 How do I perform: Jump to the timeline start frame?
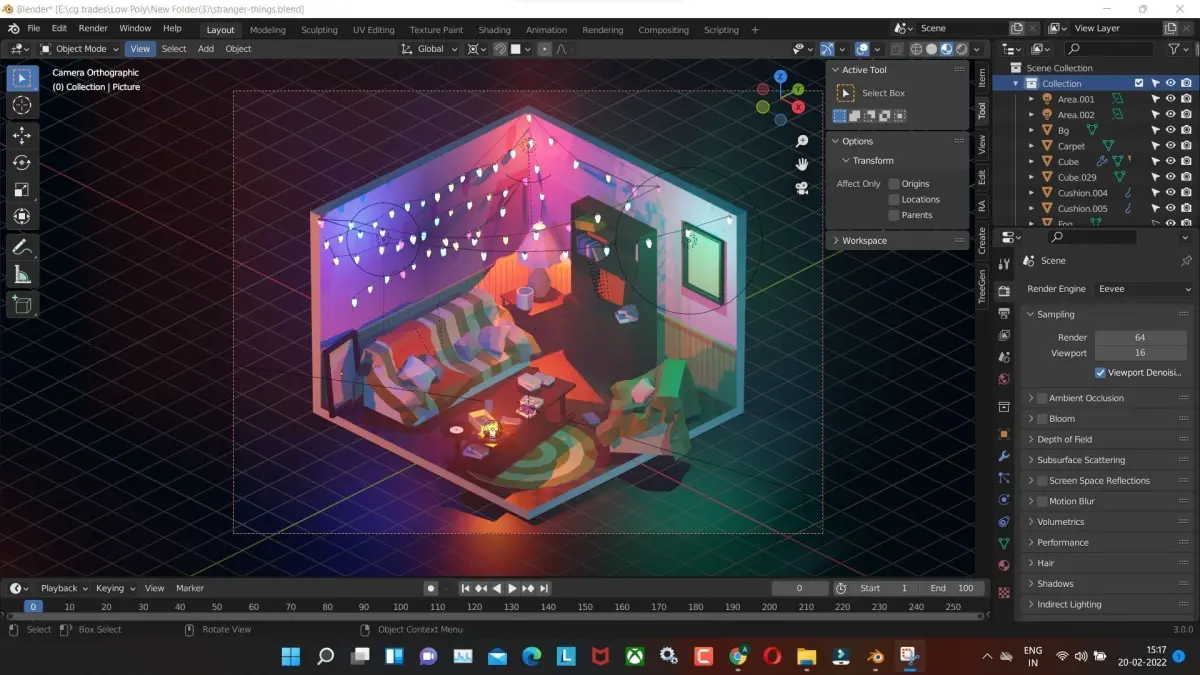click(x=466, y=588)
